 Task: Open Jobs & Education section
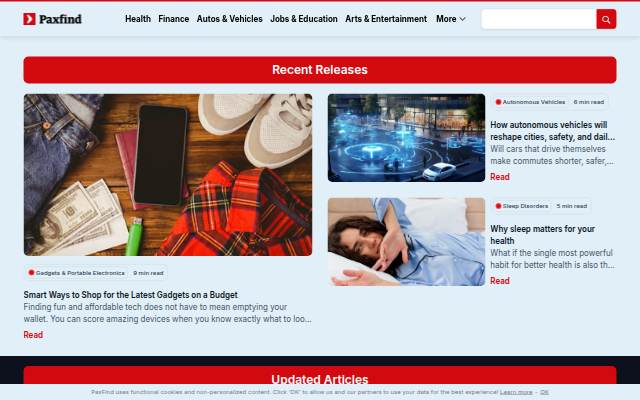(x=304, y=19)
